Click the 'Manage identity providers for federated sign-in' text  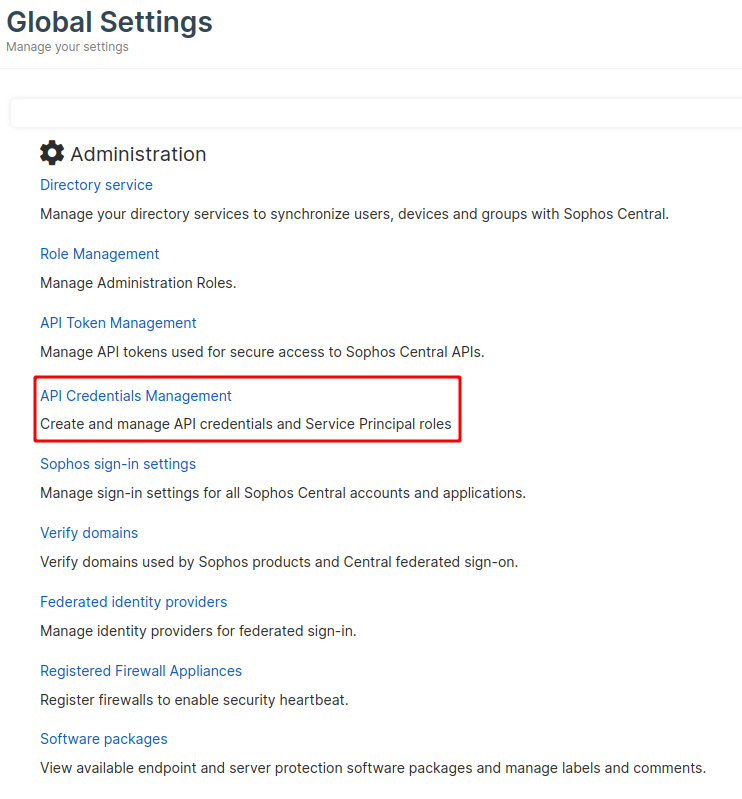point(198,631)
